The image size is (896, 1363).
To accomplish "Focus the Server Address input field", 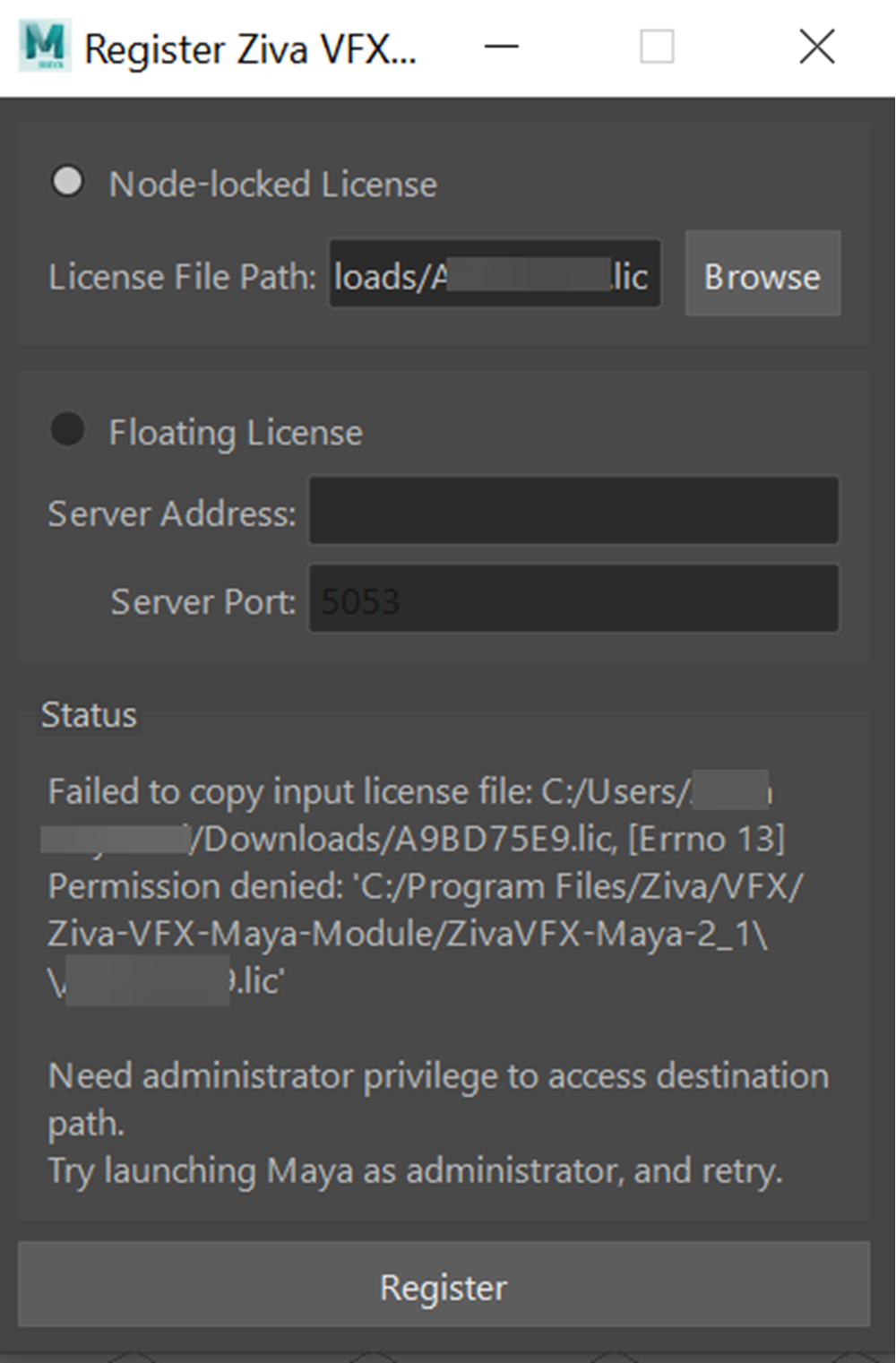I will click(574, 510).
